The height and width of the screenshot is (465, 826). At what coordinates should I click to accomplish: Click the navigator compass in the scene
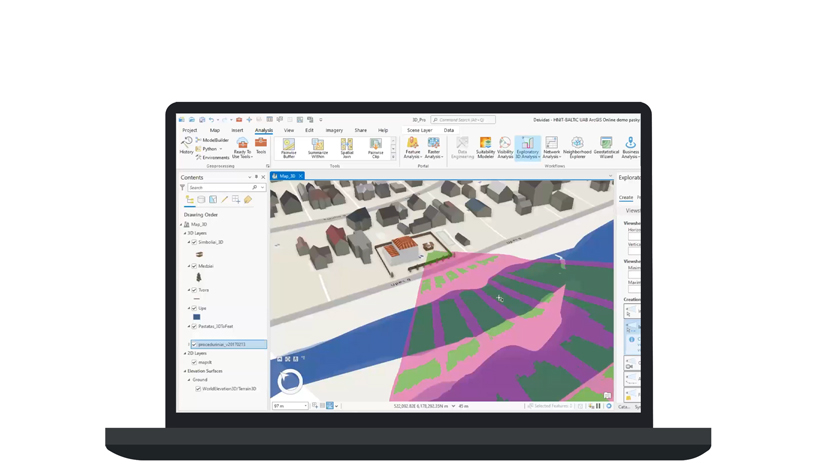(x=289, y=381)
